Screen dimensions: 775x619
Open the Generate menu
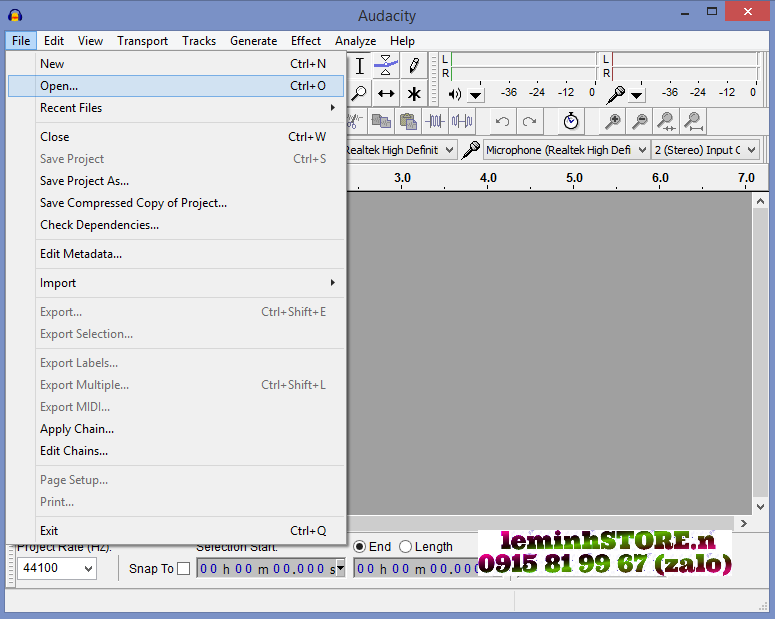point(254,41)
